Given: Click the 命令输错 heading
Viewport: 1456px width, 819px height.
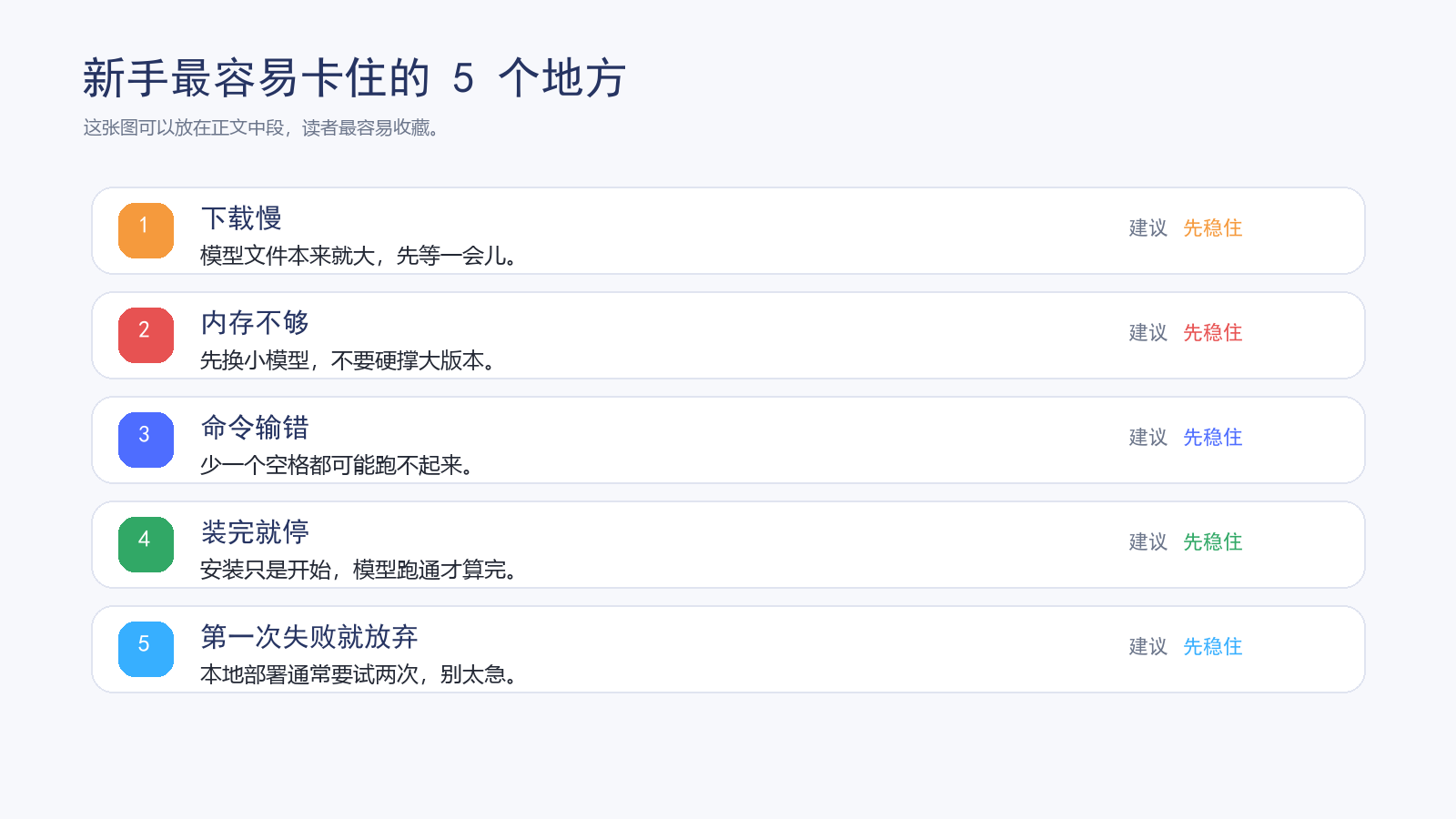Looking at the screenshot, I should pyautogui.click(x=255, y=428).
